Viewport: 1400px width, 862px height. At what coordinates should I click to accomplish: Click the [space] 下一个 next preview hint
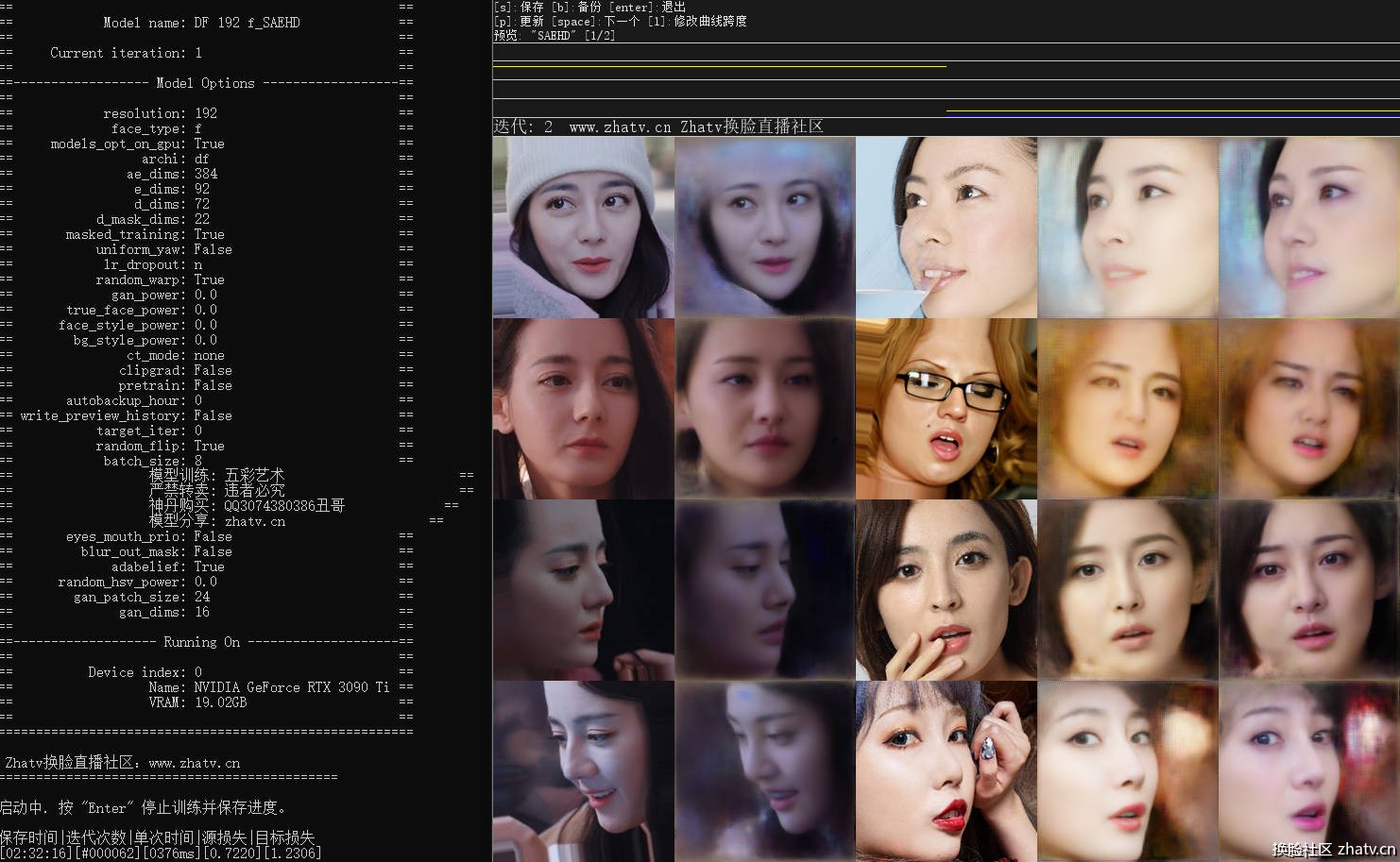595,21
